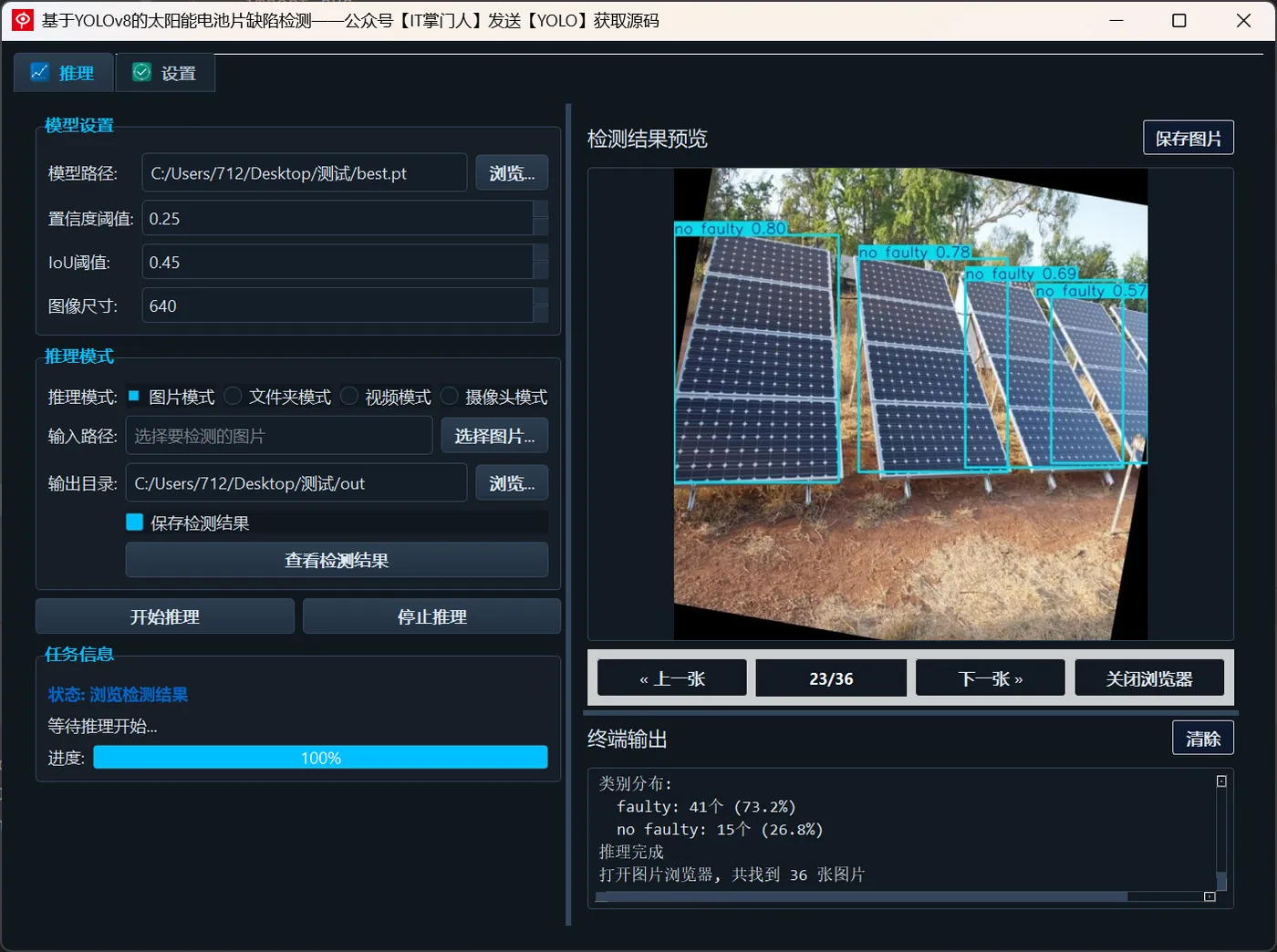Increase the 图像尺寸 value
1277x952 pixels.
541,296
